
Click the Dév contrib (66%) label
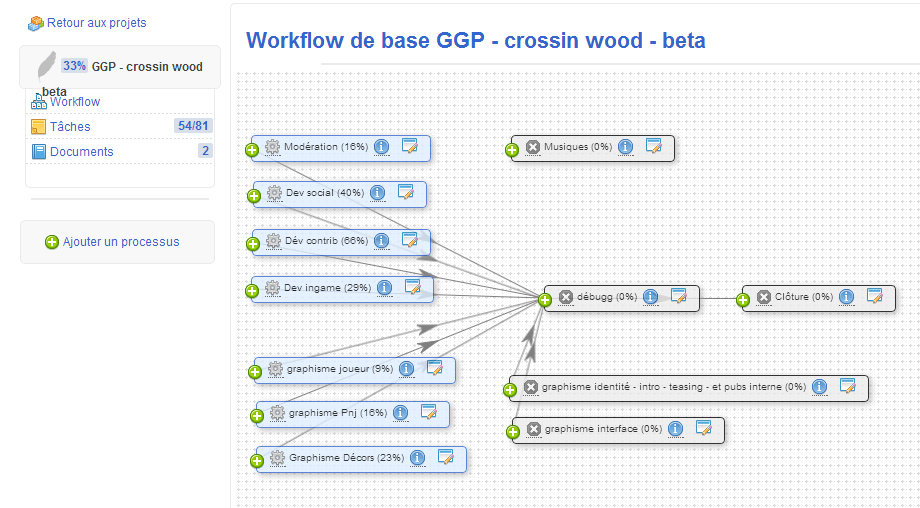point(327,241)
